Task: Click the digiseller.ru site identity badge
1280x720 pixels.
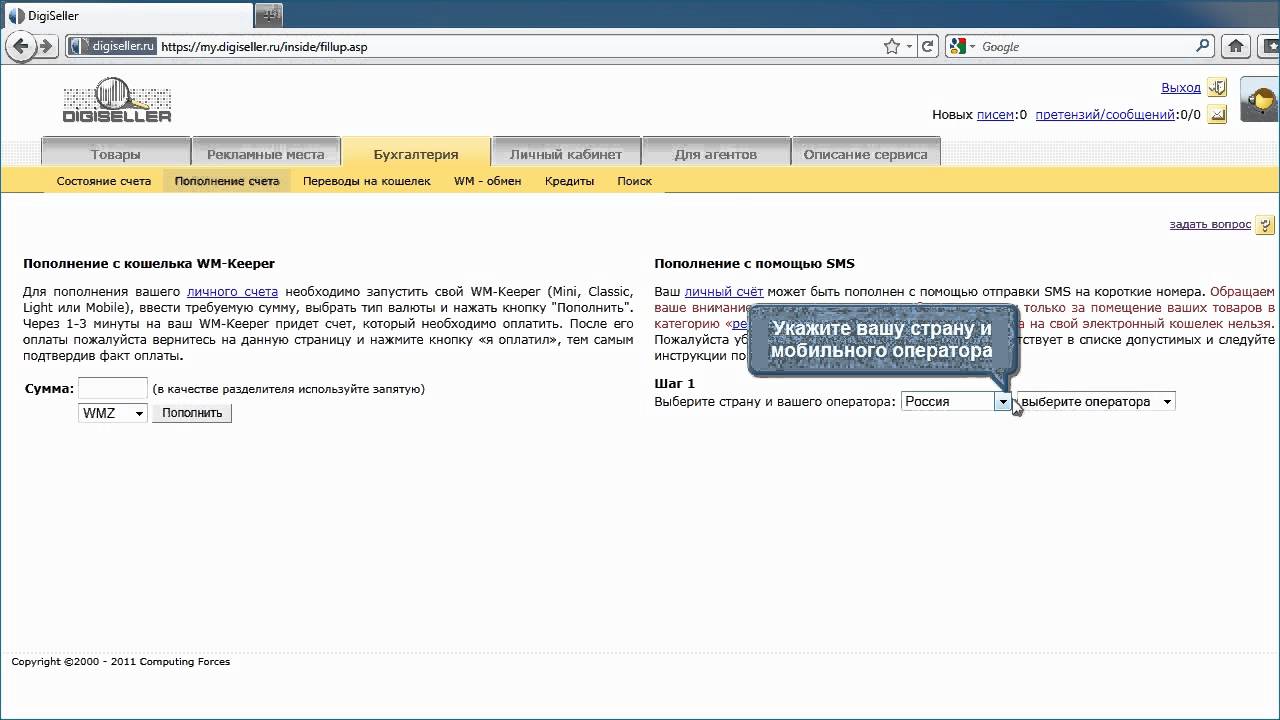Action: click(x=112, y=46)
